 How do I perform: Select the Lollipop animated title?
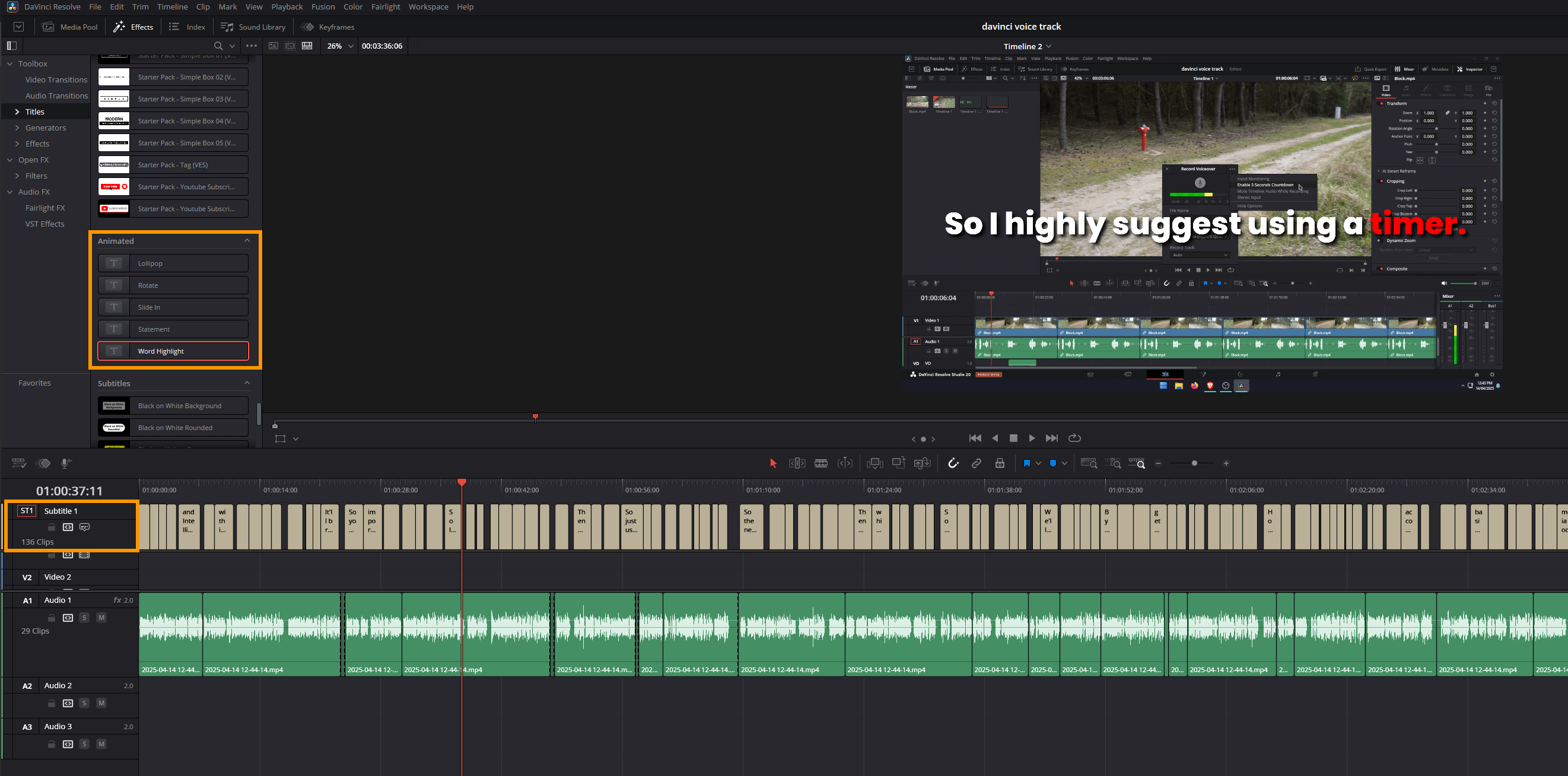[x=173, y=263]
